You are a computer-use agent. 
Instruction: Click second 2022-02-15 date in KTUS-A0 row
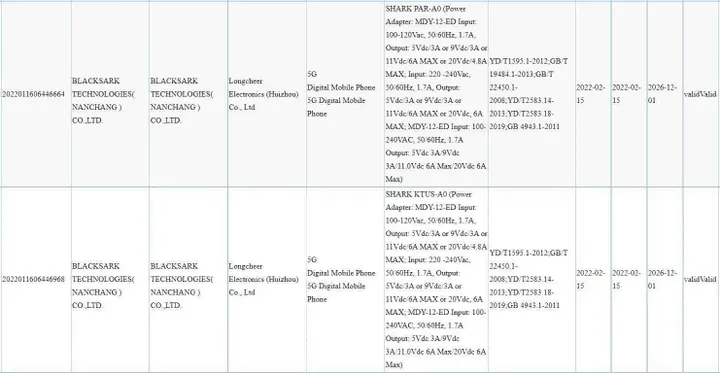[627, 279]
